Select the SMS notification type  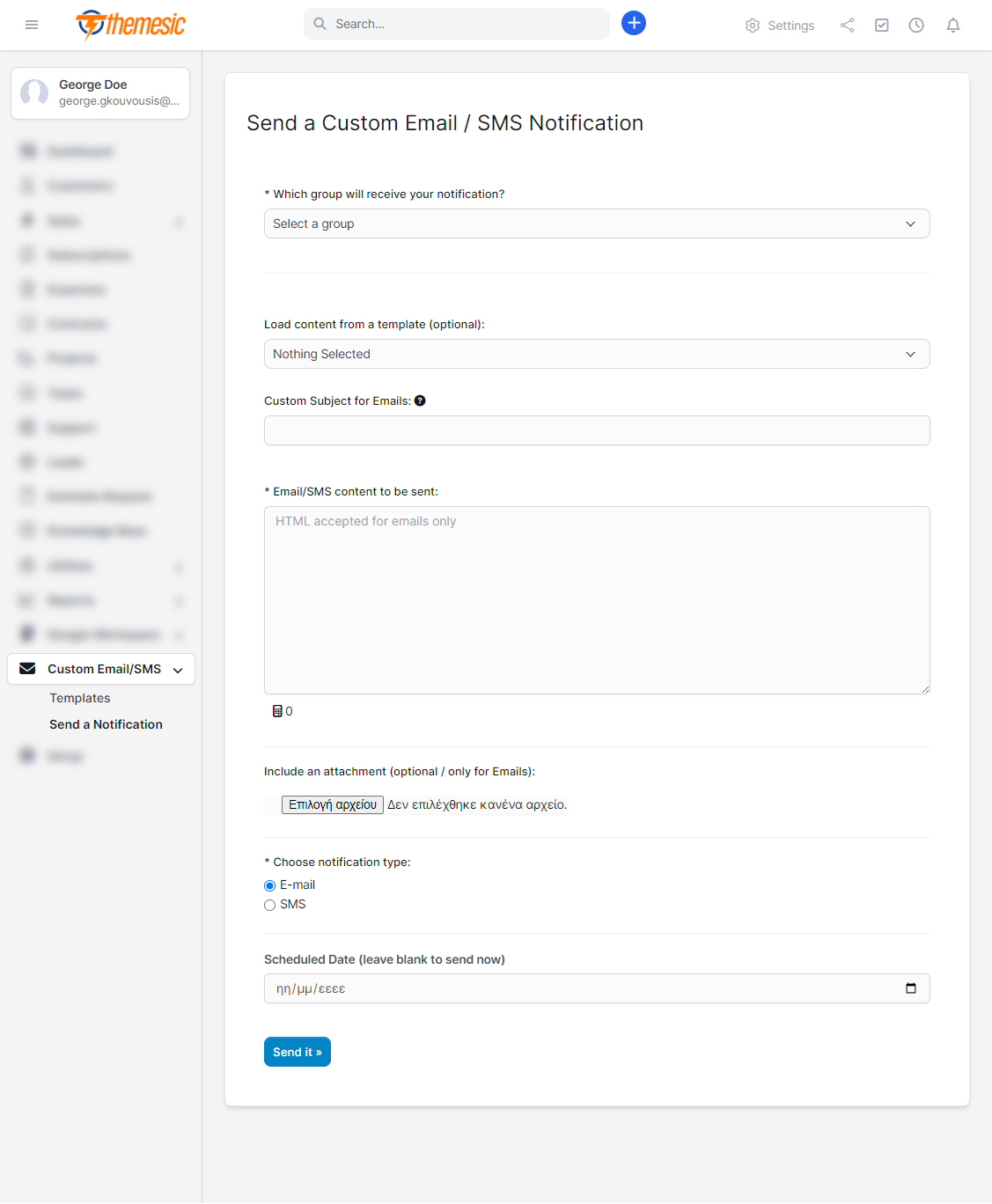(x=270, y=905)
